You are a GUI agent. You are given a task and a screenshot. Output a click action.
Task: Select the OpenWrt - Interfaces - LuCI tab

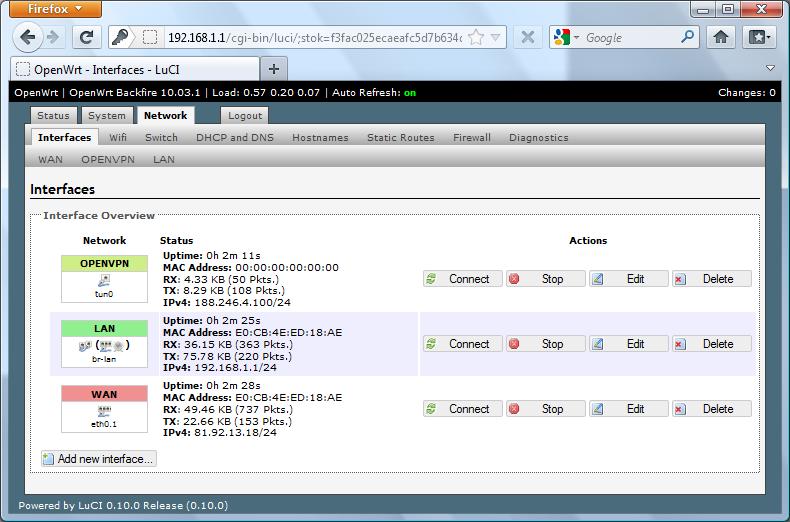pyautogui.click(x=135, y=69)
